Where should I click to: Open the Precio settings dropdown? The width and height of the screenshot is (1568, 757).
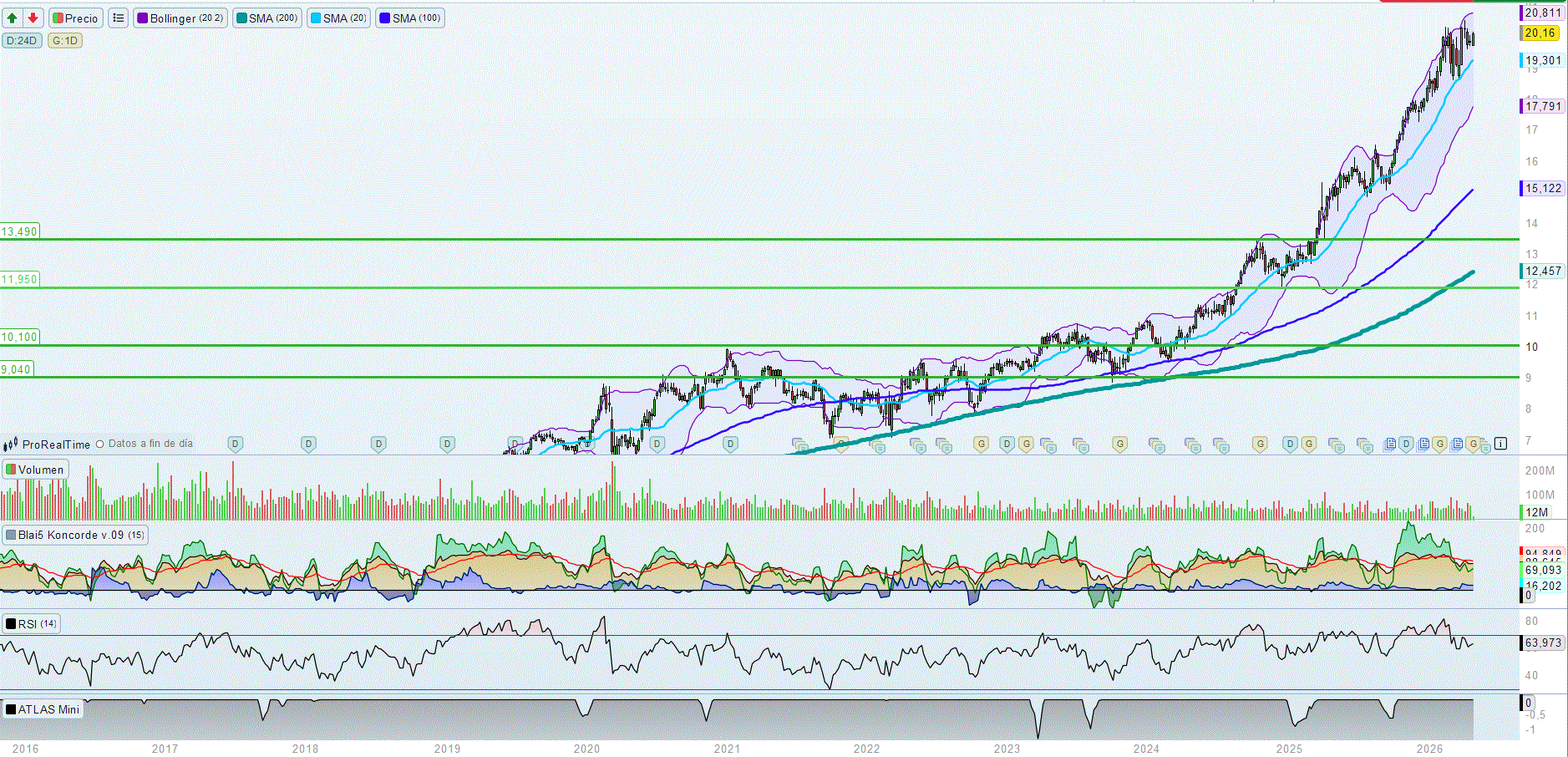[x=75, y=18]
